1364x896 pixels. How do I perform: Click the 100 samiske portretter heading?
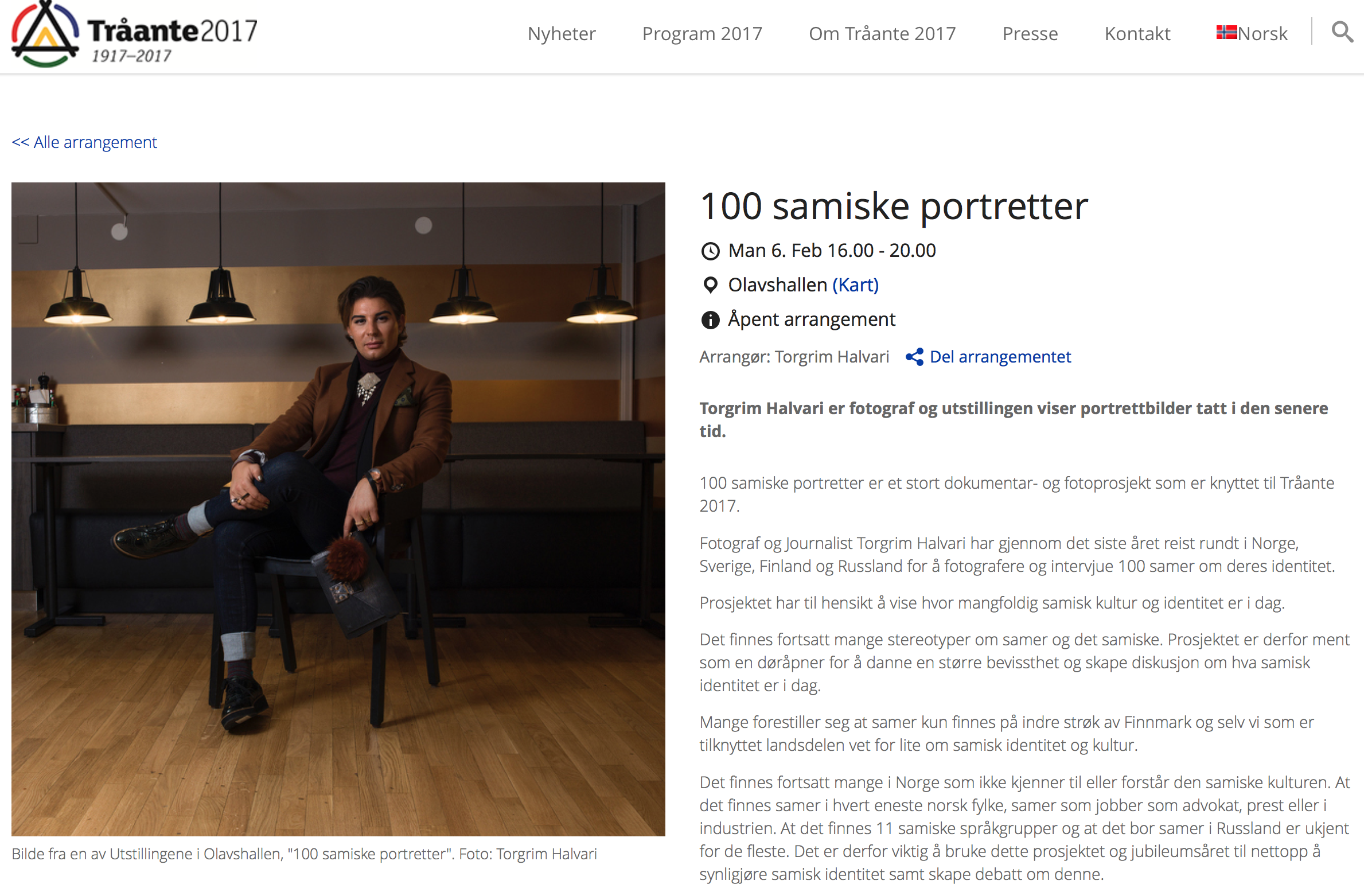point(894,207)
